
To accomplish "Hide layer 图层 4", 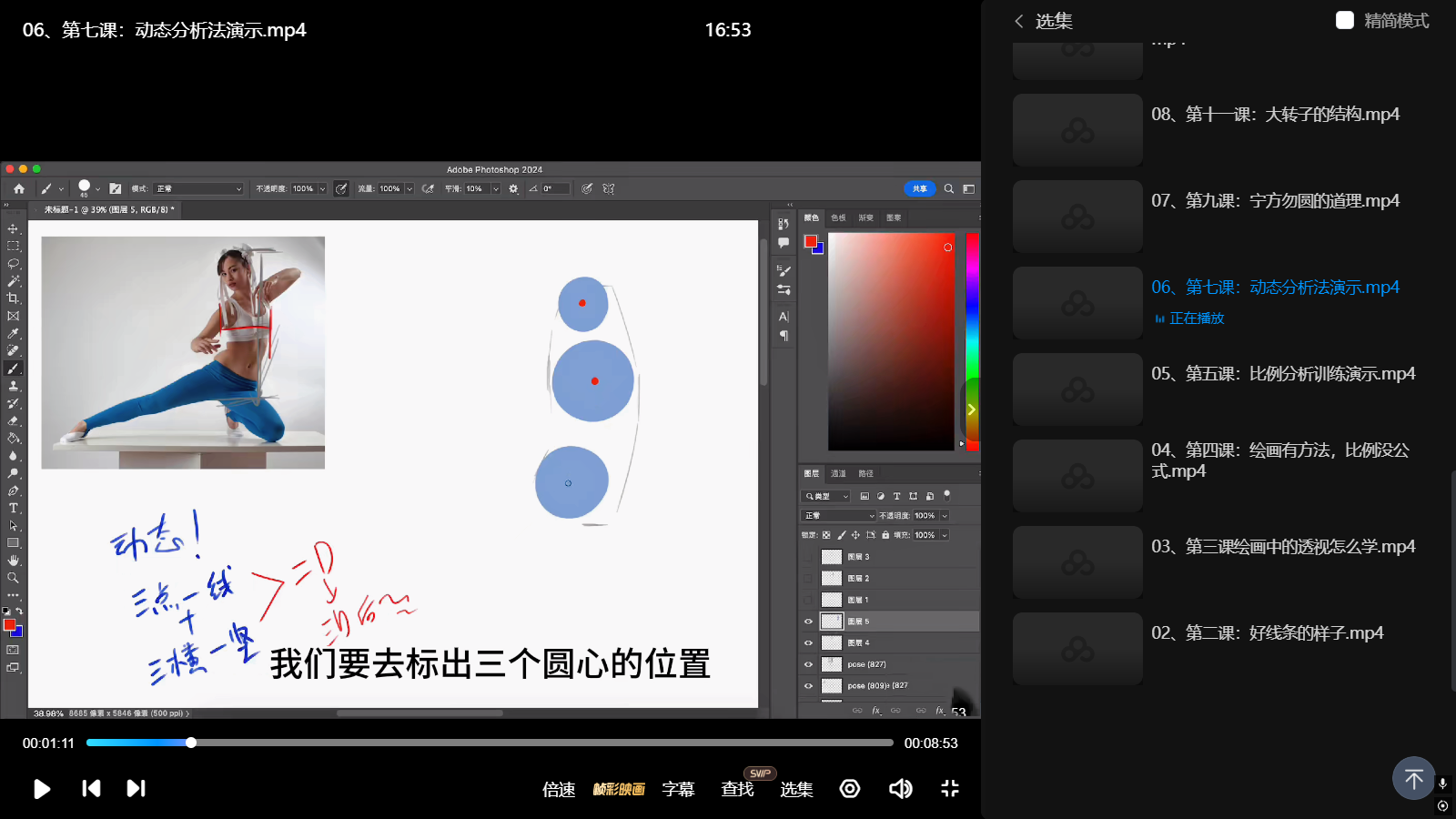I will click(808, 642).
